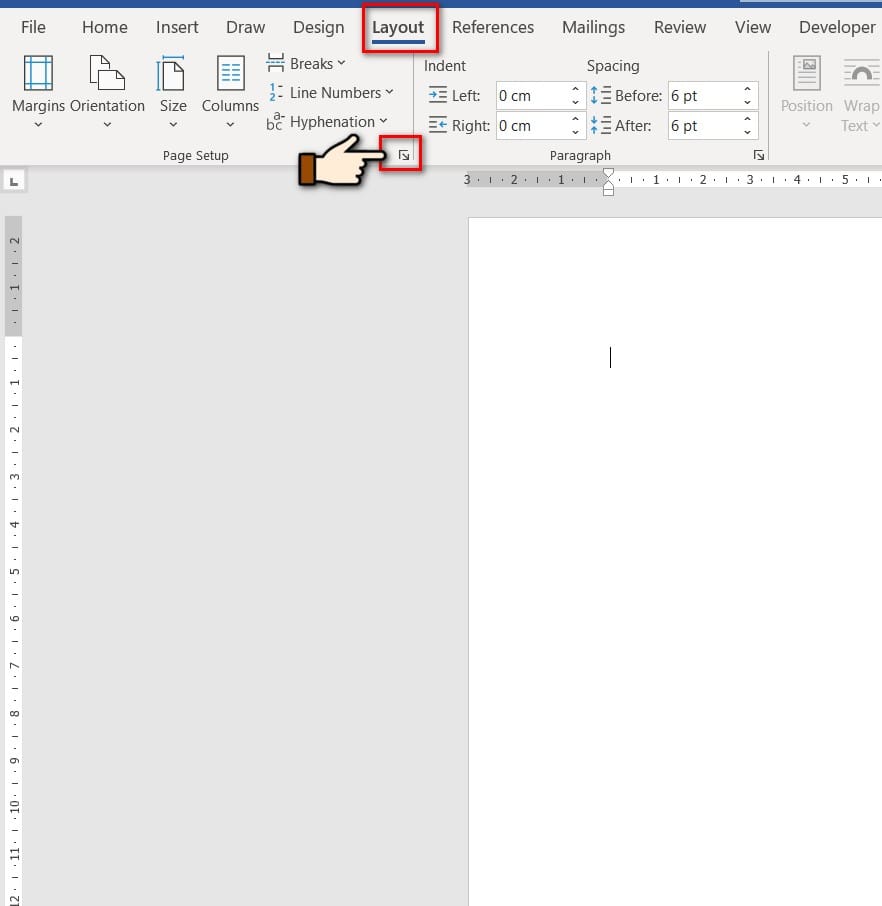This screenshot has height=906, width=882.
Task: Click in the blank document page
Action: click(x=675, y=562)
